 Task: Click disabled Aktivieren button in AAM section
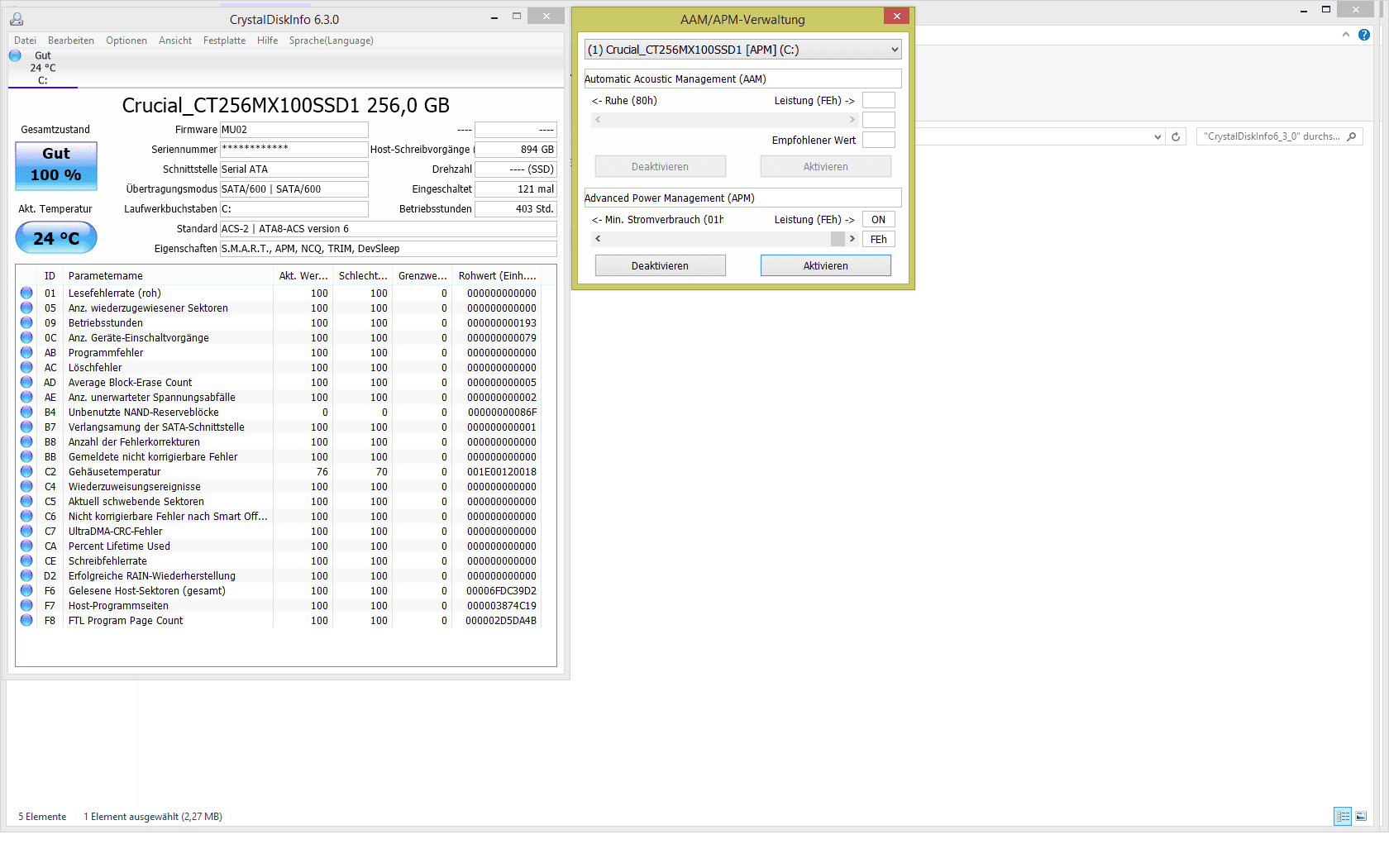point(825,166)
